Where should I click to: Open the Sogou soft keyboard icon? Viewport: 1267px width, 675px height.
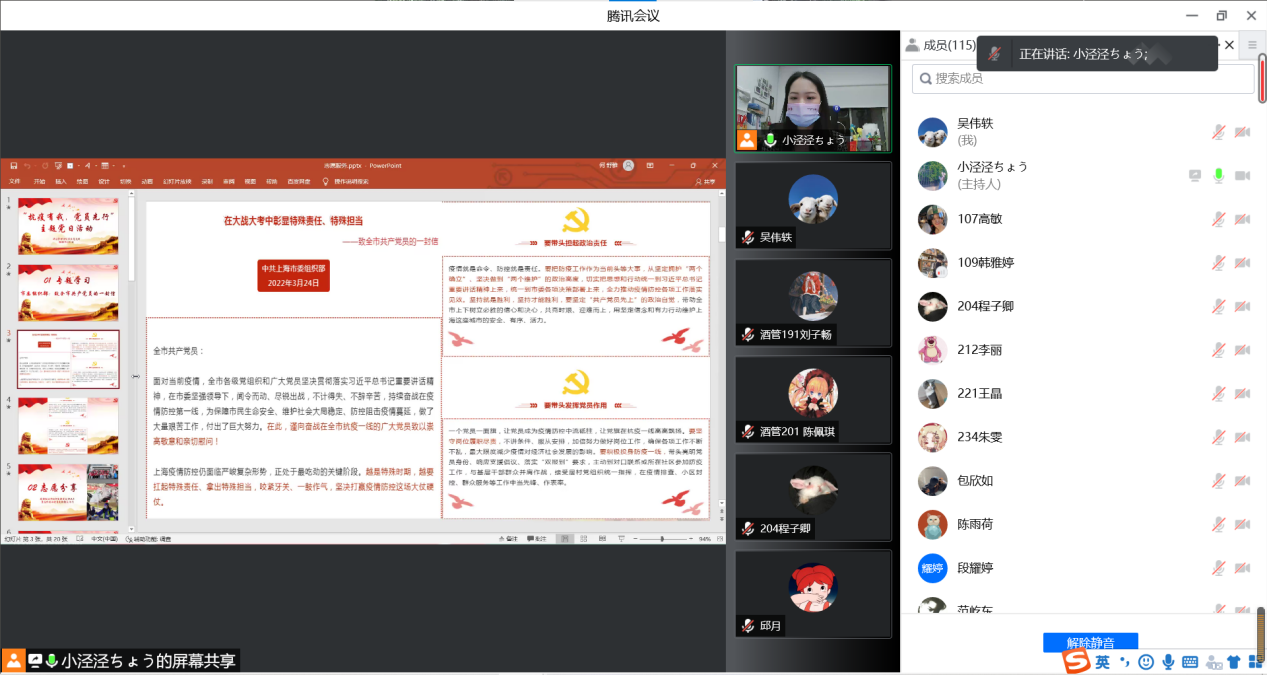tap(1190, 661)
